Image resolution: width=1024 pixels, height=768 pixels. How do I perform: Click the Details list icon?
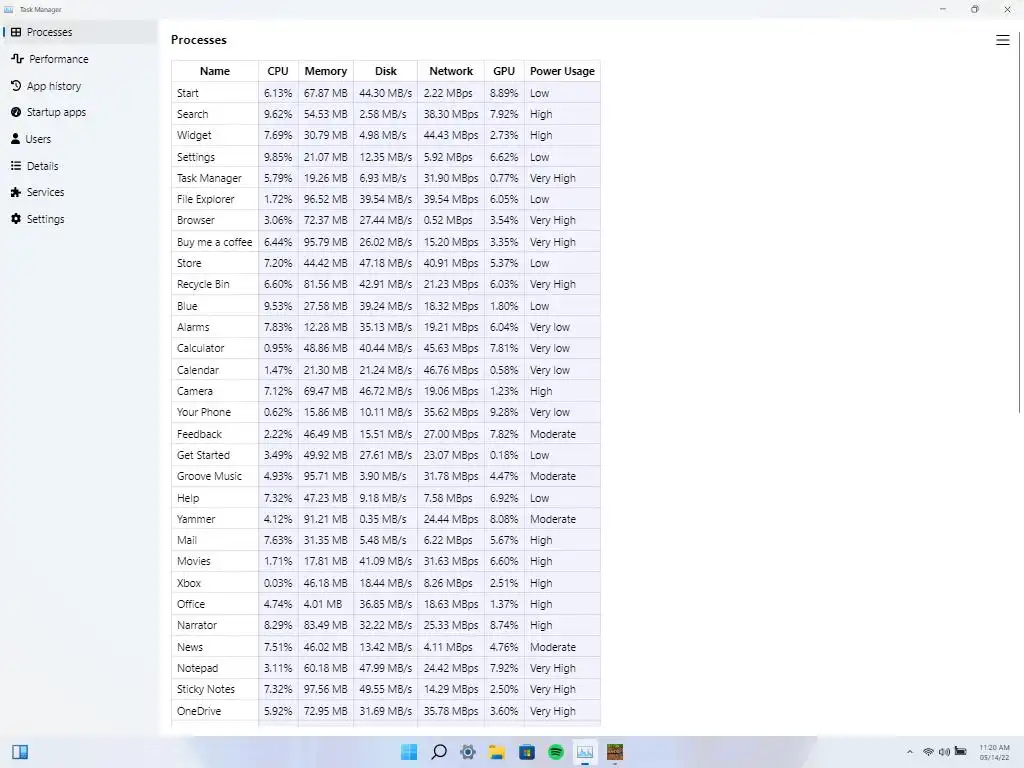point(16,166)
